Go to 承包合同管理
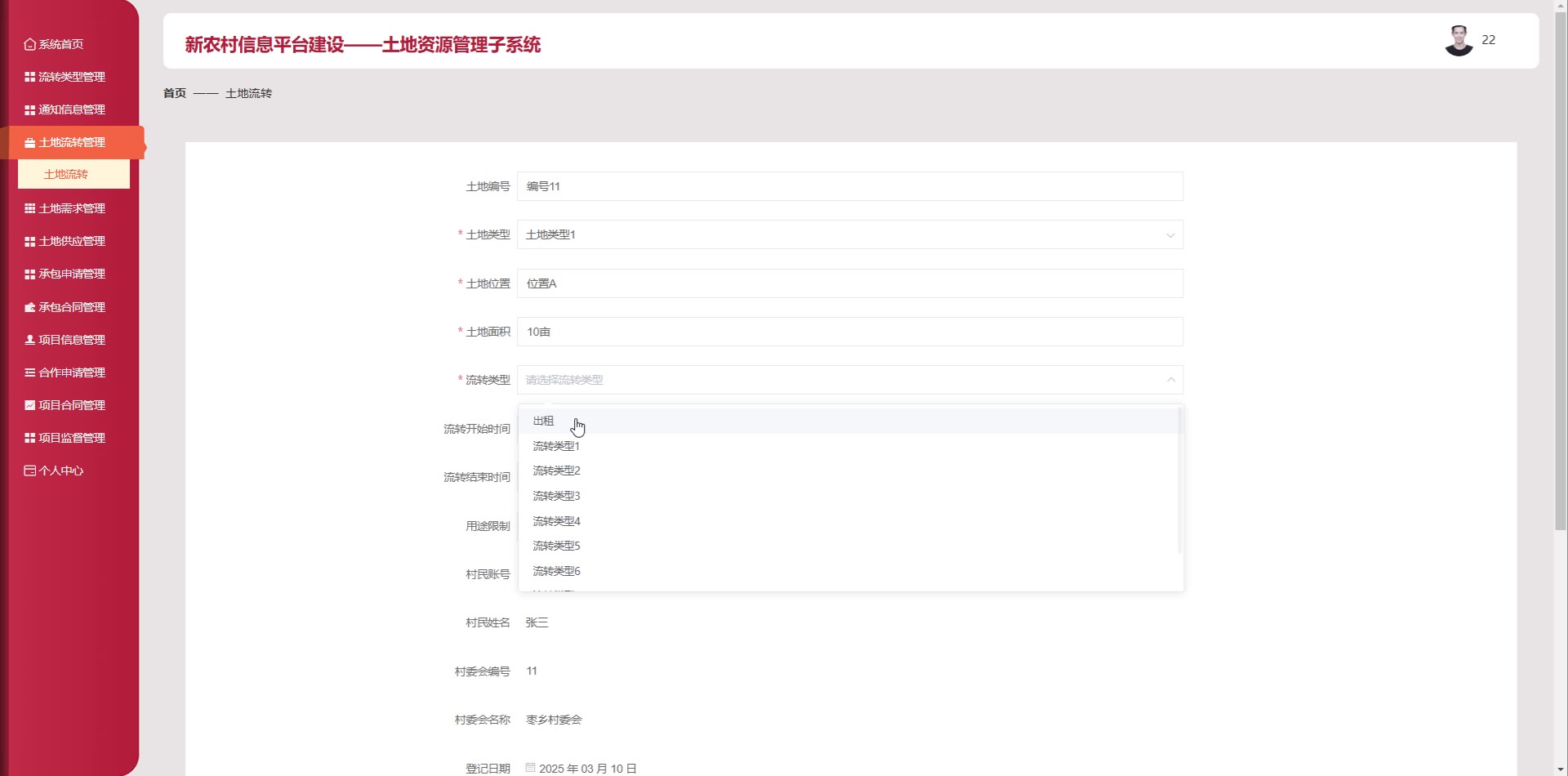 pyautogui.click(x=72, y=307)
